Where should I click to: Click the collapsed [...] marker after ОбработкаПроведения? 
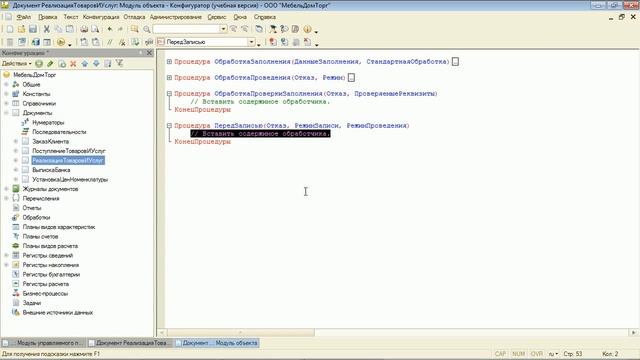tap(351, 78)
